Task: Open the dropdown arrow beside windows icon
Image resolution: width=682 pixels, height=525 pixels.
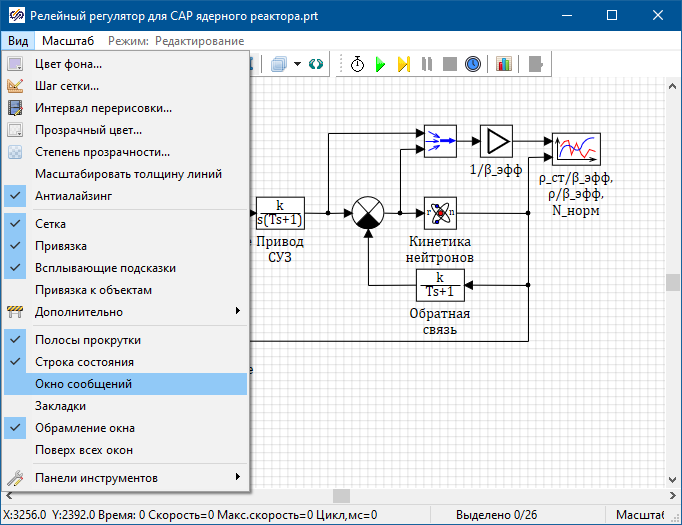Action: 298,64
